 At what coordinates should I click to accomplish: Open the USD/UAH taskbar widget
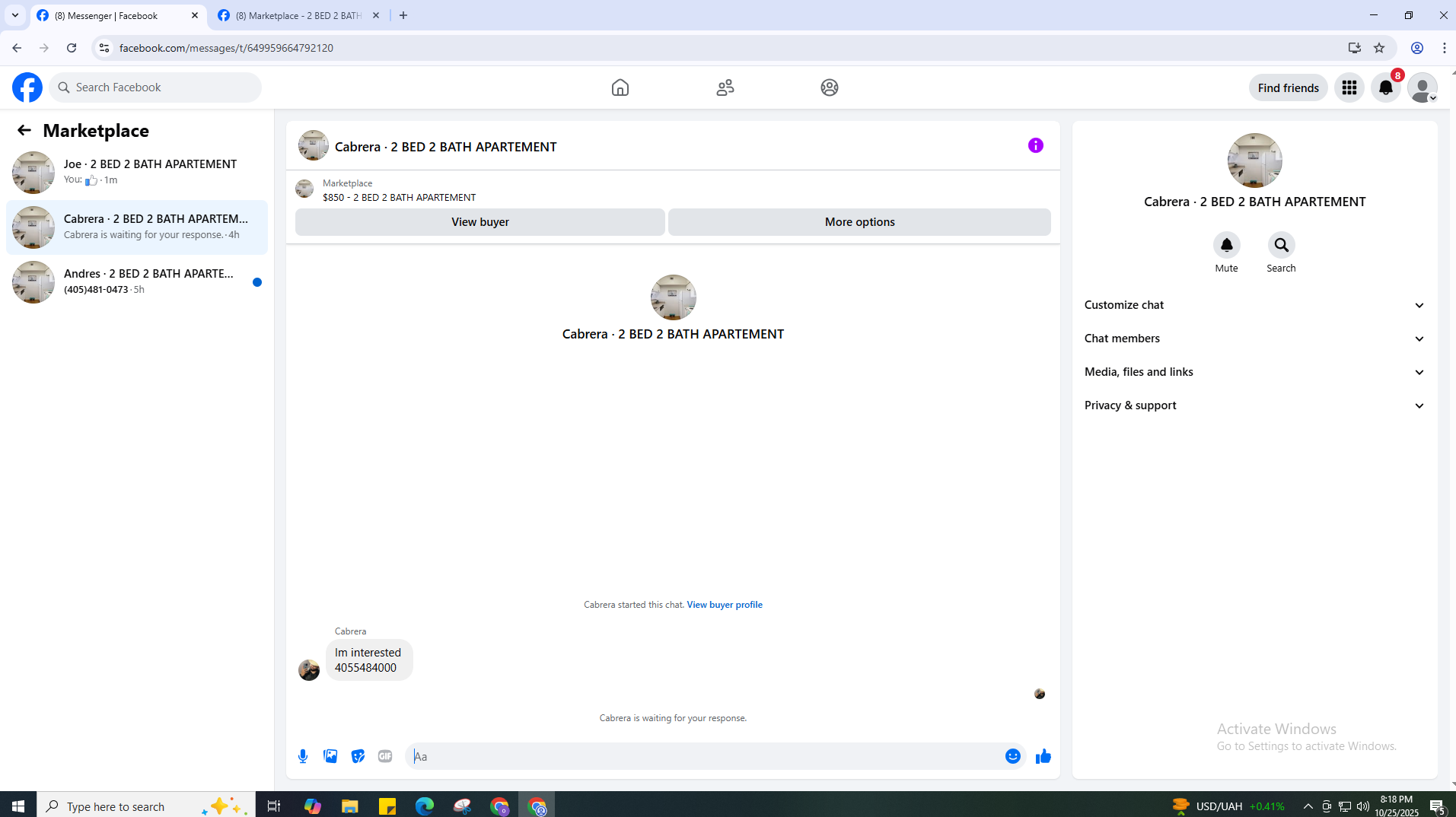tap(1228, 806)
